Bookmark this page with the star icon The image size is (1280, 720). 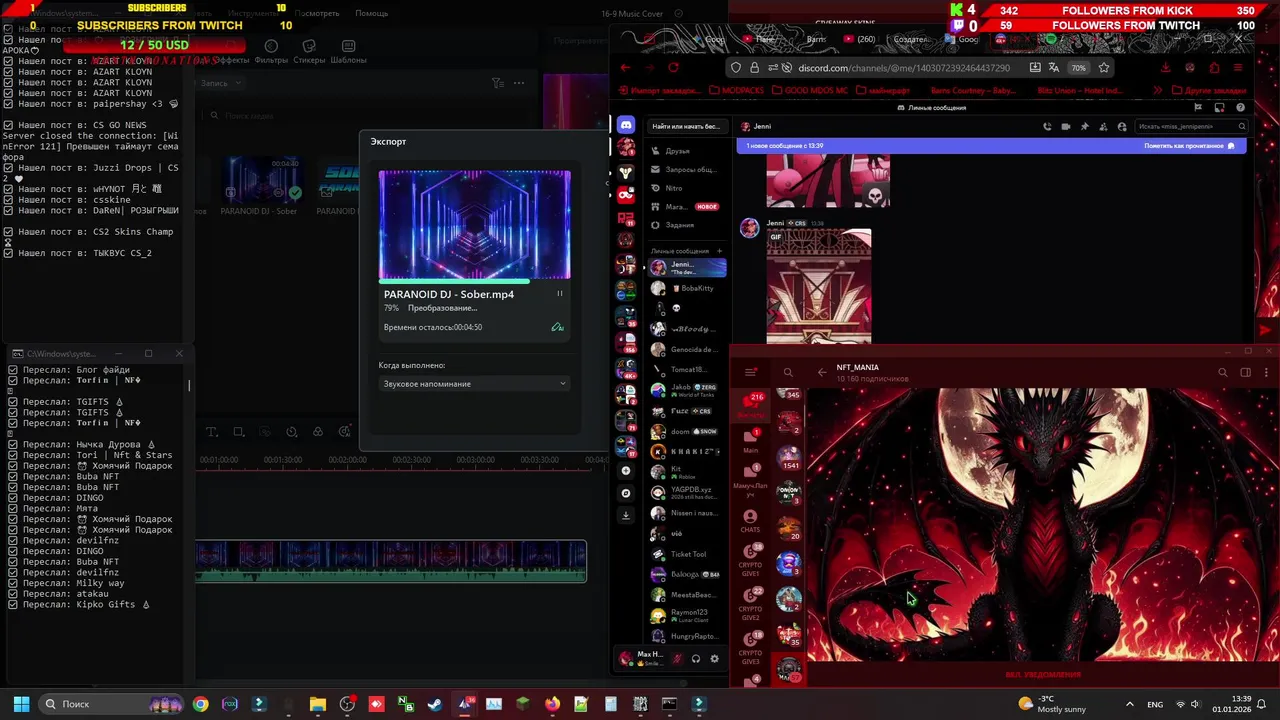click(x=1104, y=68)
